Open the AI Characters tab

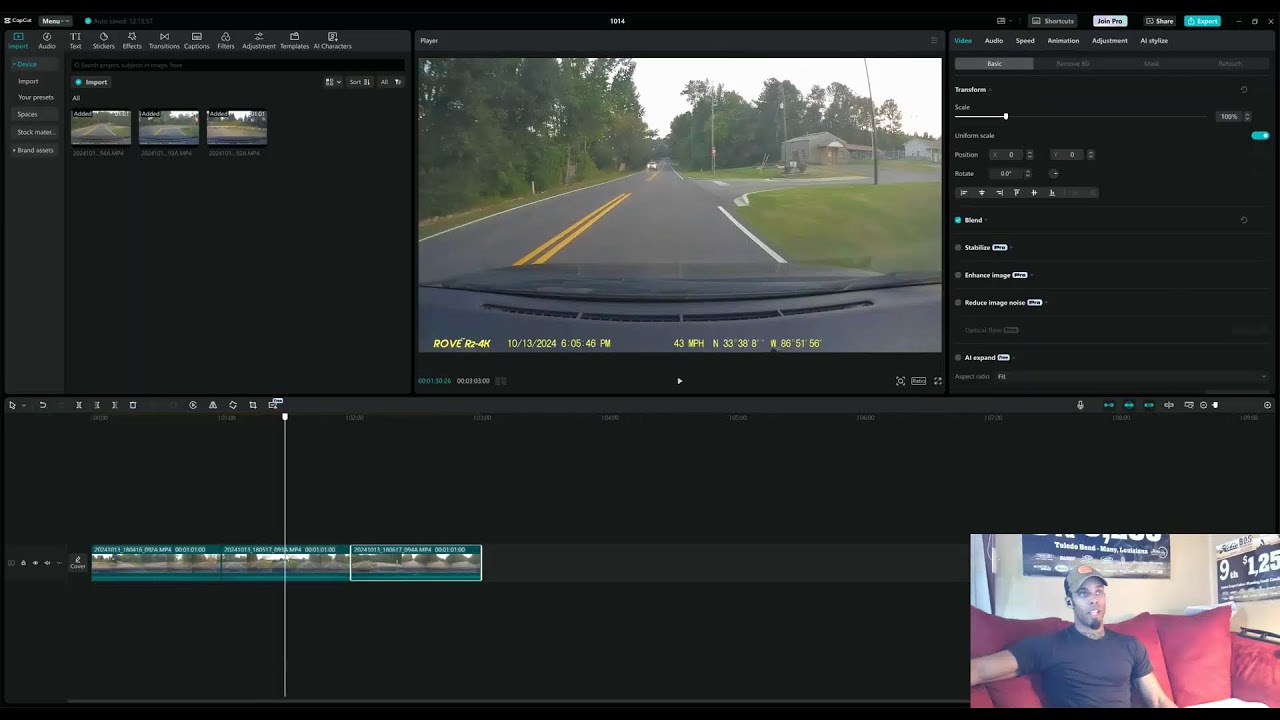(x=332, y=40)
